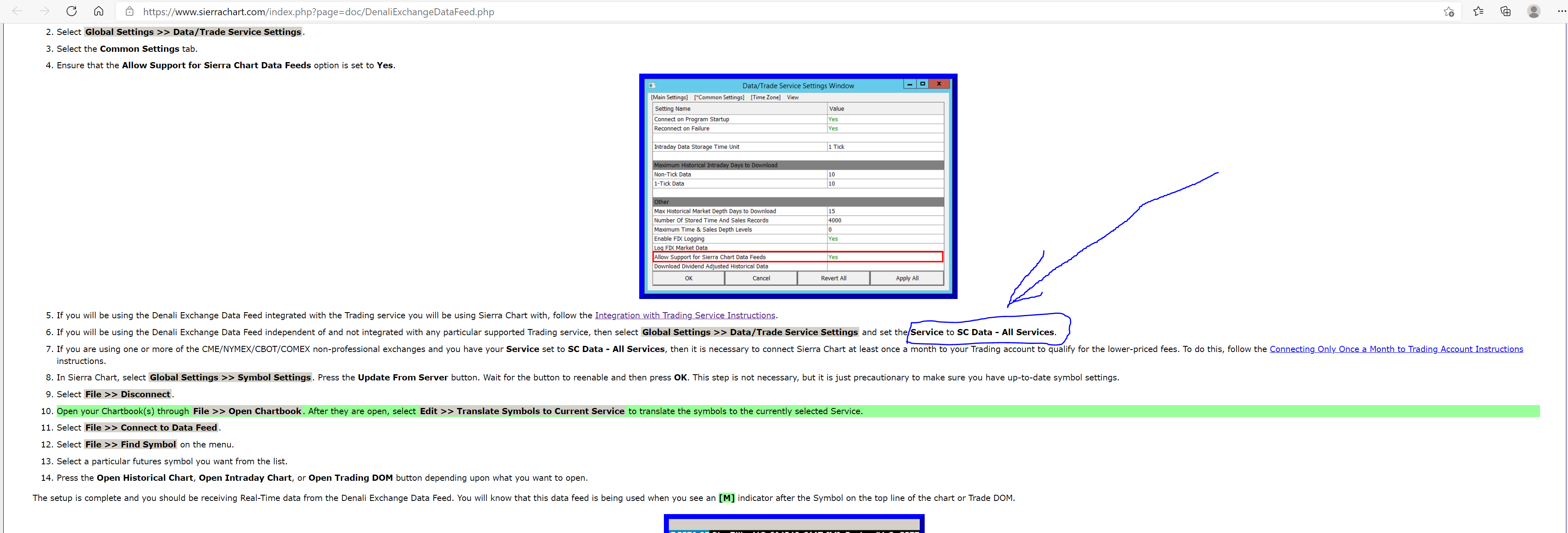Reload the Sierra Chart page

(x=71, y=11)
